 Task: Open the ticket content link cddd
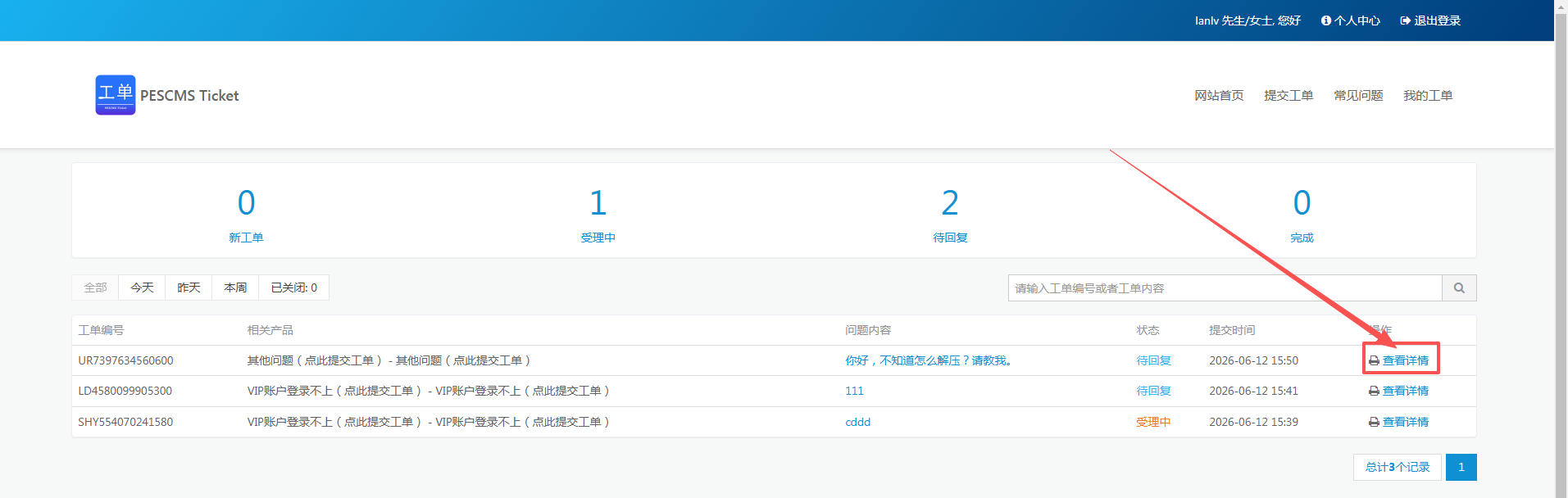tap(858, 422)
